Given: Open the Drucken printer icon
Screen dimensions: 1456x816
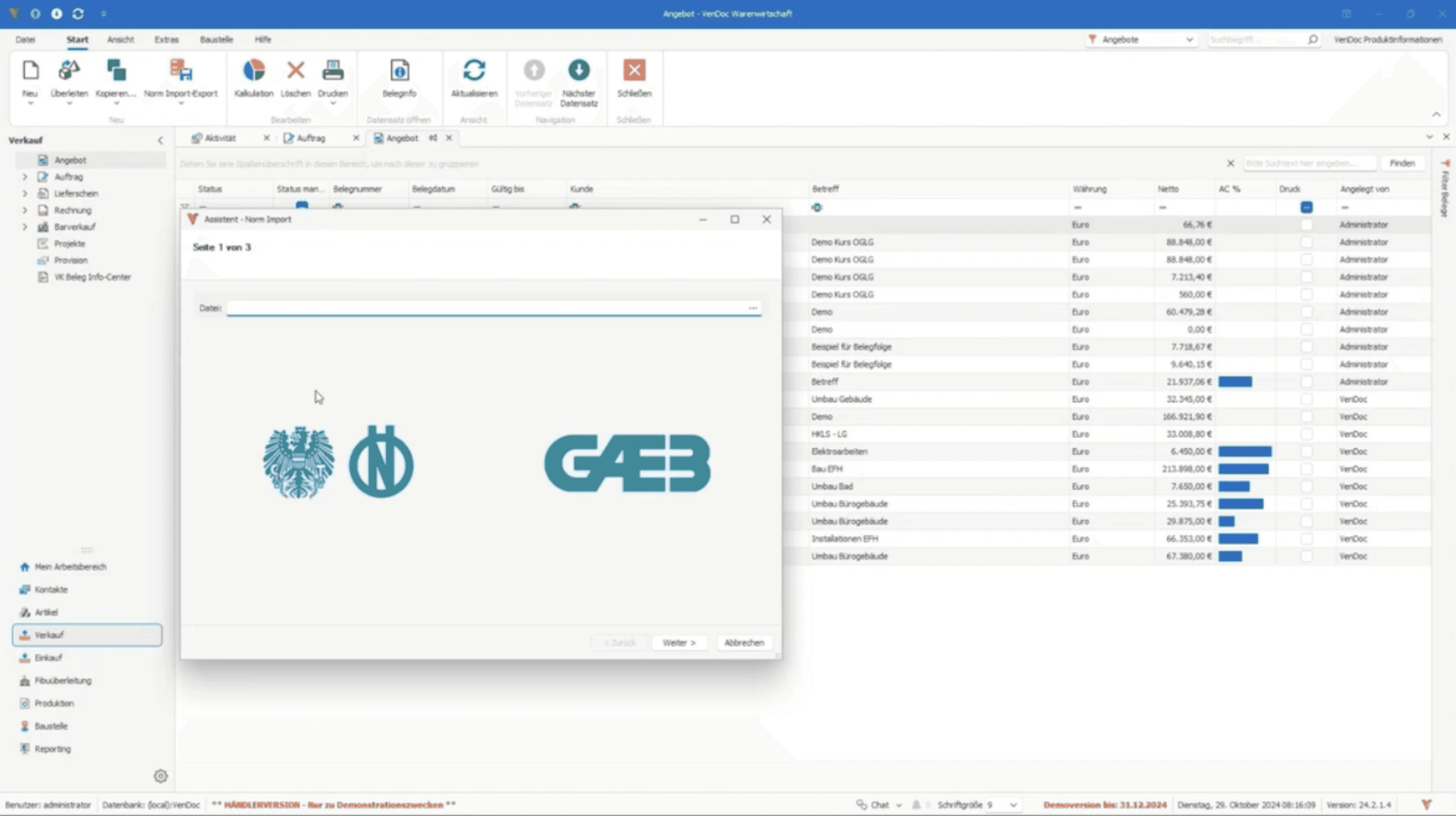Looking at the screenshot, I should pyautogui.click(x=332, y=71).
